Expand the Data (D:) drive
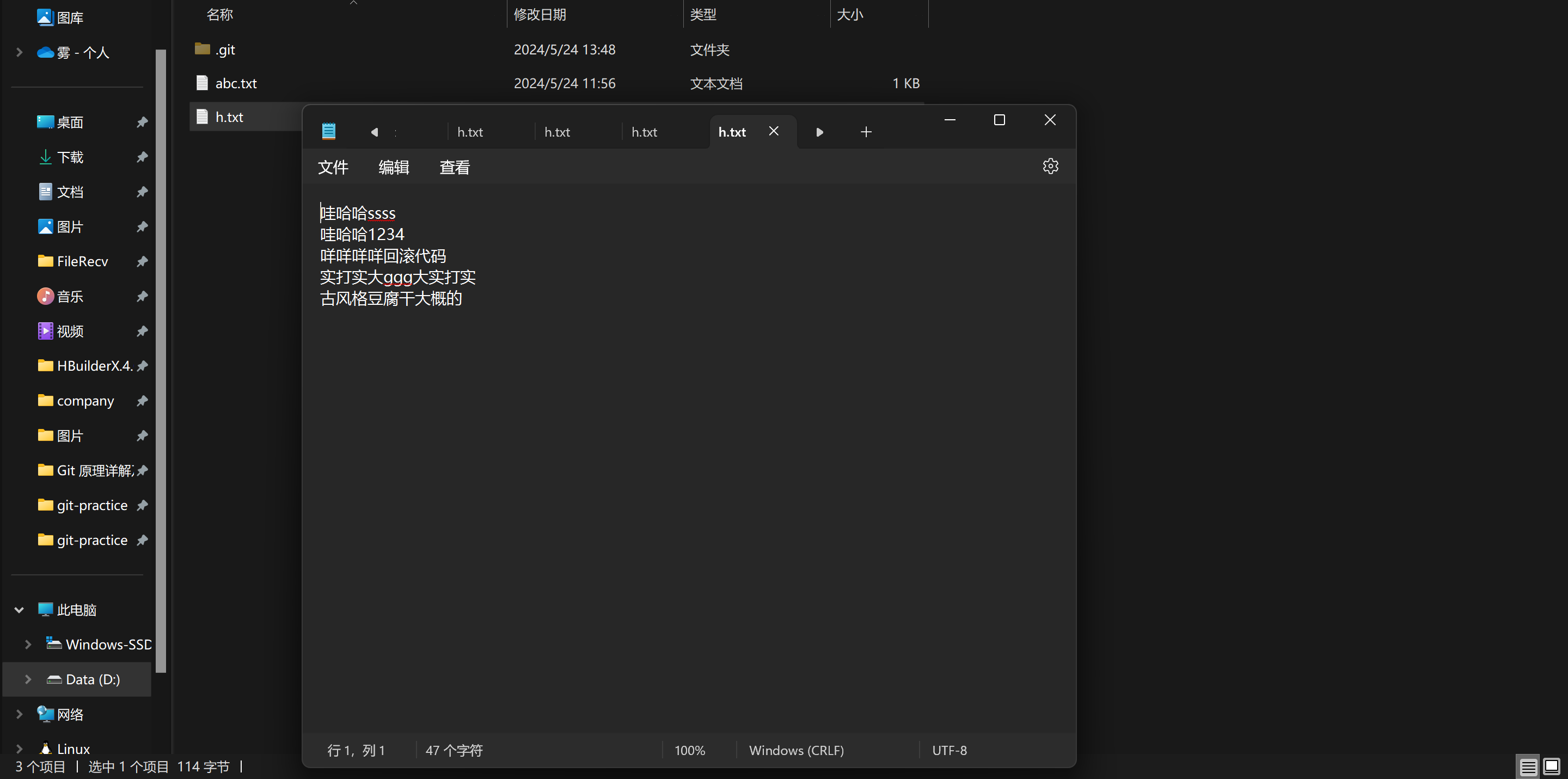The image size is (1568, 779). (x=28, y=679)
